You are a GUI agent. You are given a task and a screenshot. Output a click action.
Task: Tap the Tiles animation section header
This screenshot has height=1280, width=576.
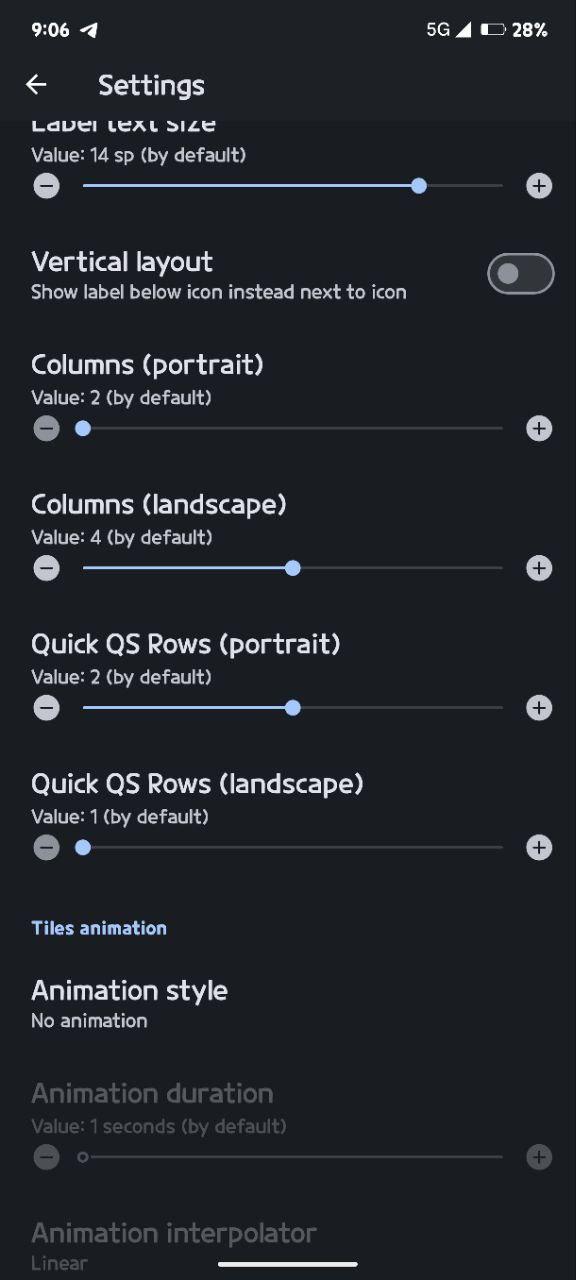tap(99, 928)
